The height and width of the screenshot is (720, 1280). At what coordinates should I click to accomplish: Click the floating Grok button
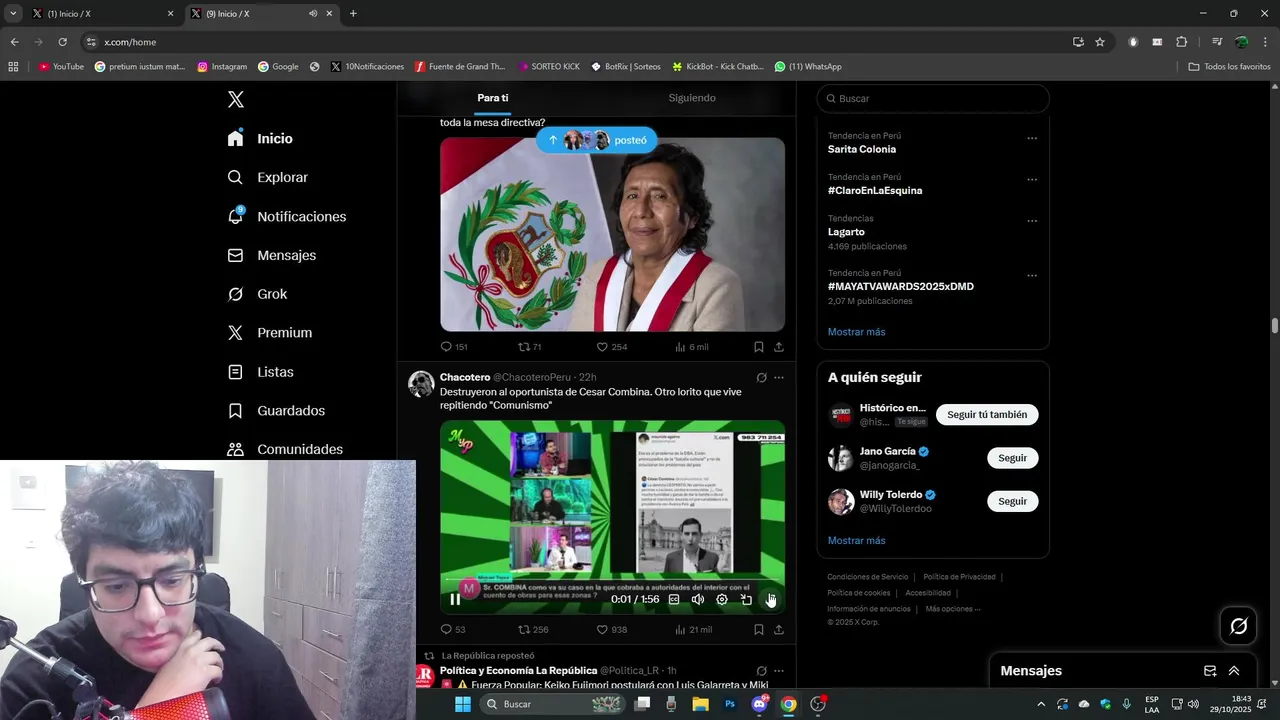(x=1239, y=626)
